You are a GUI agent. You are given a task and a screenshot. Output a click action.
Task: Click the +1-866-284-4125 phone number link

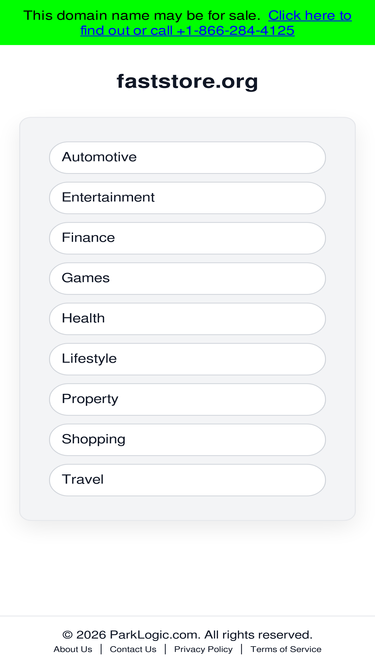click(x=235, y=31)
